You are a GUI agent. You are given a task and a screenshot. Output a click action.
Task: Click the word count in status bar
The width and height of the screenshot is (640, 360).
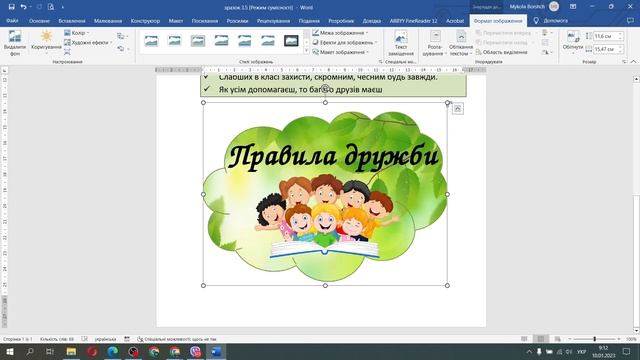point(57,339)
